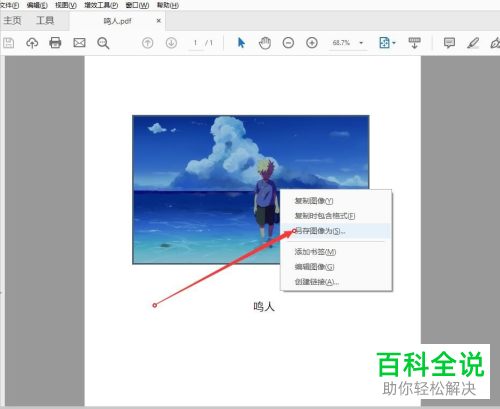500x409 pixels.
Task: Switch to the 工具 tab
Action: point(45,21)
